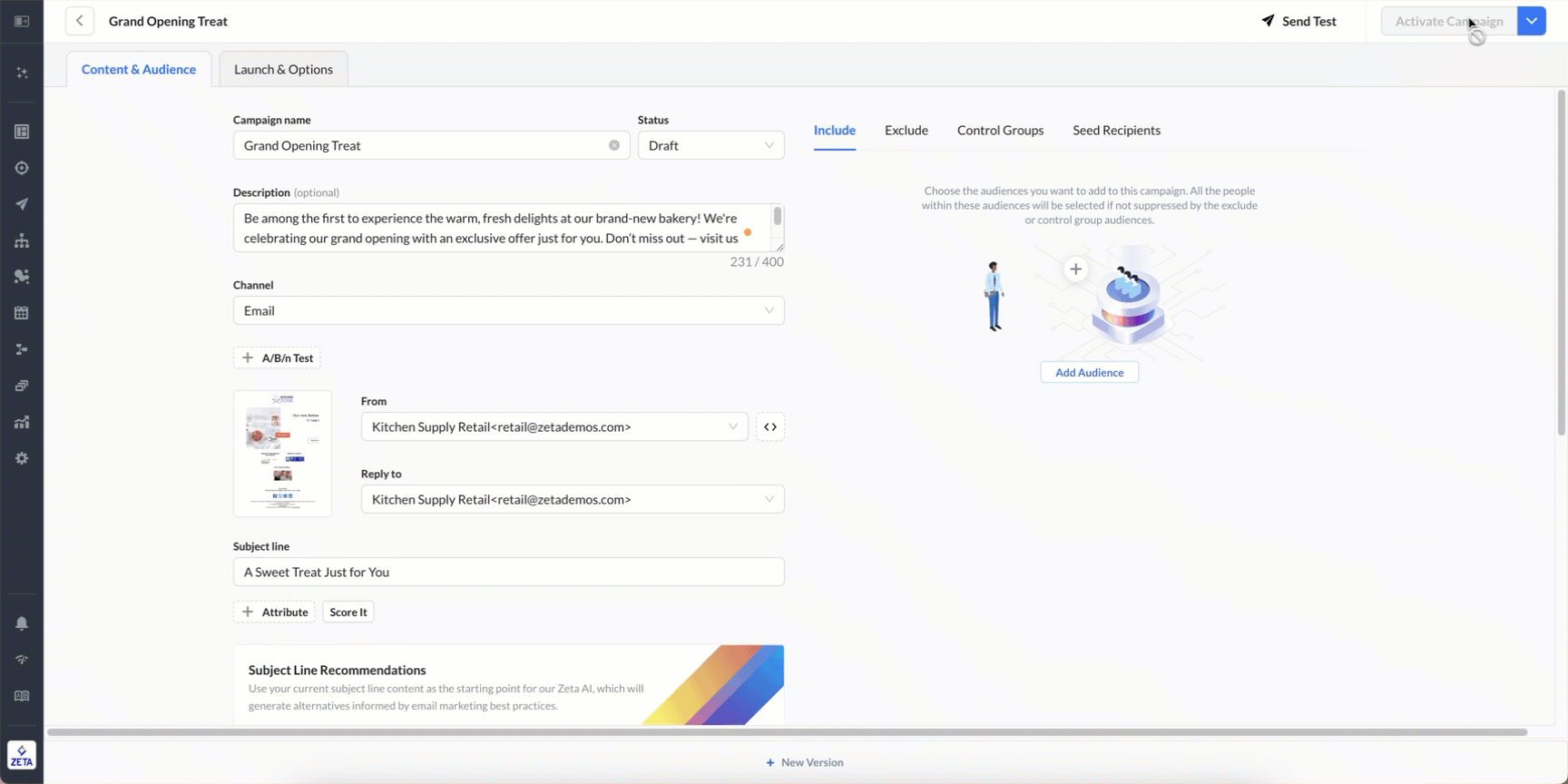The image size is (1568, 784).
Task: Click the ZETA logo in sidebar
Action: tap(22, 755)
